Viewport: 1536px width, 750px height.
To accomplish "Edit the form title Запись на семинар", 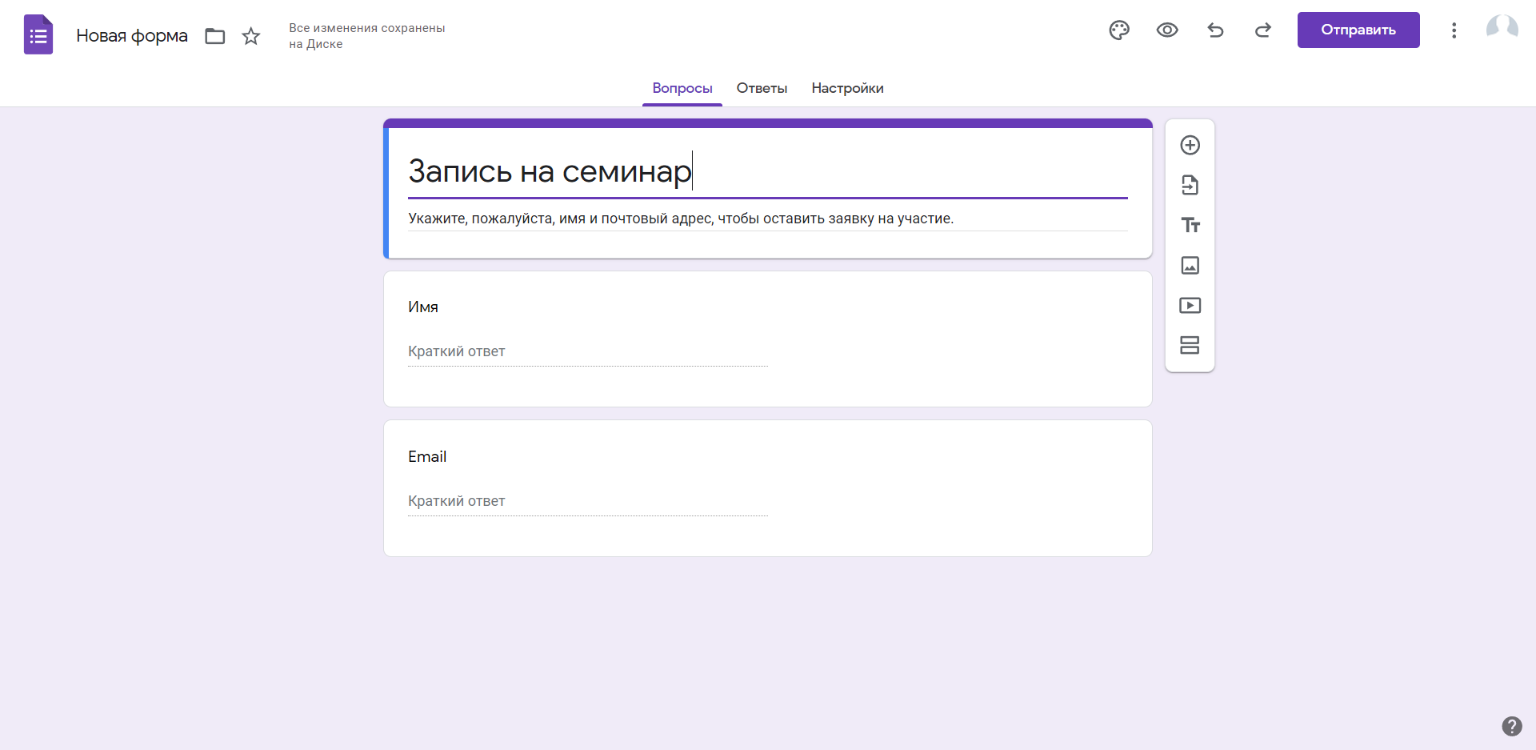I will (x=768, y=172).
